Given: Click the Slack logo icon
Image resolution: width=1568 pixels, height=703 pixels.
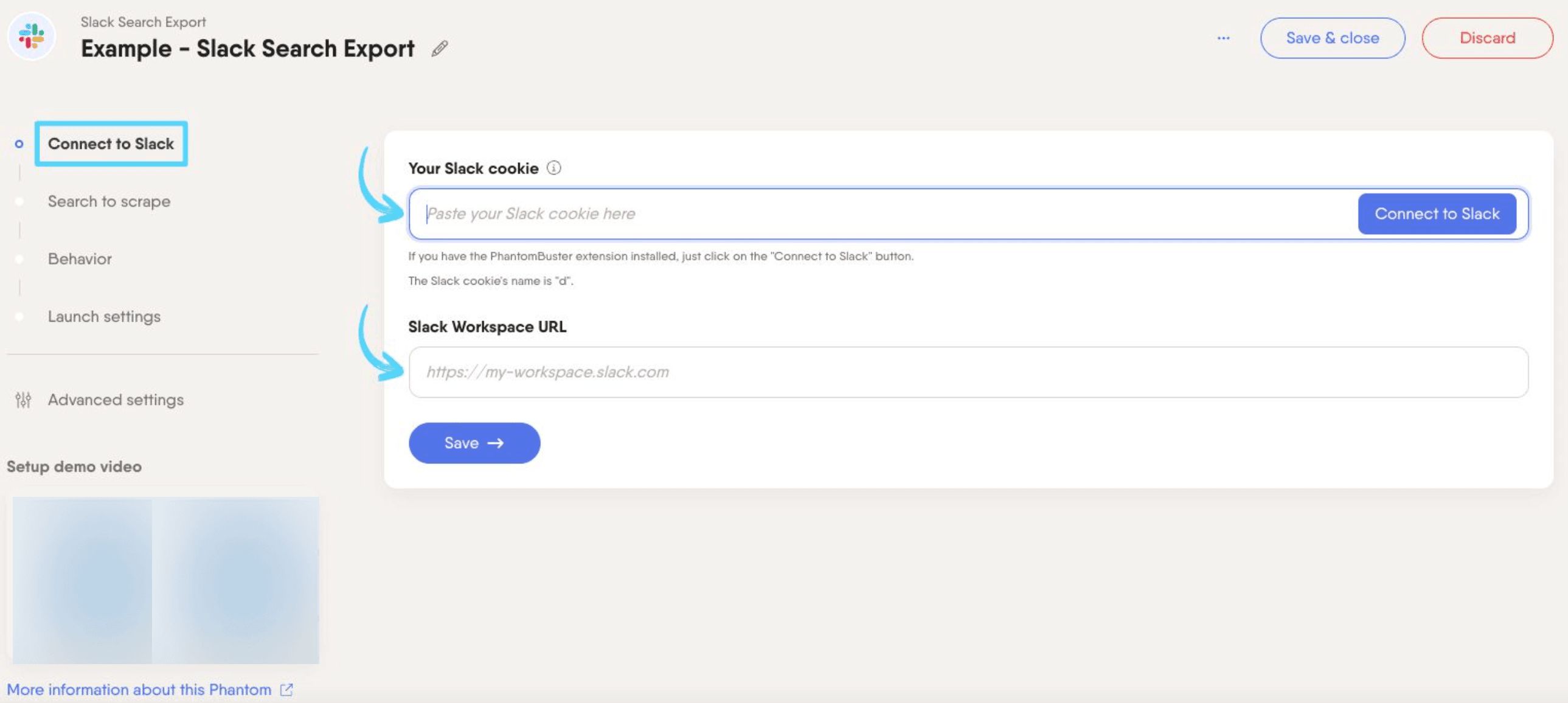Looking at the screenshot, I should click(31, 36).
